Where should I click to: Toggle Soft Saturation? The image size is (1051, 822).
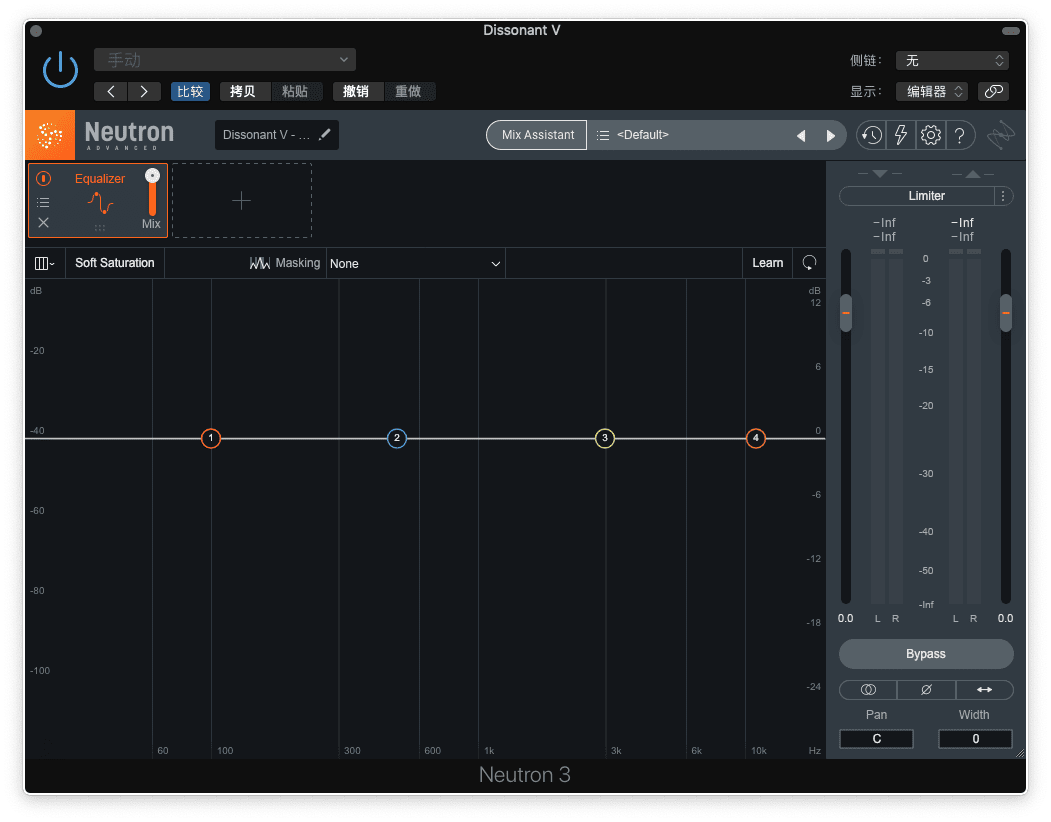(115, 263)
